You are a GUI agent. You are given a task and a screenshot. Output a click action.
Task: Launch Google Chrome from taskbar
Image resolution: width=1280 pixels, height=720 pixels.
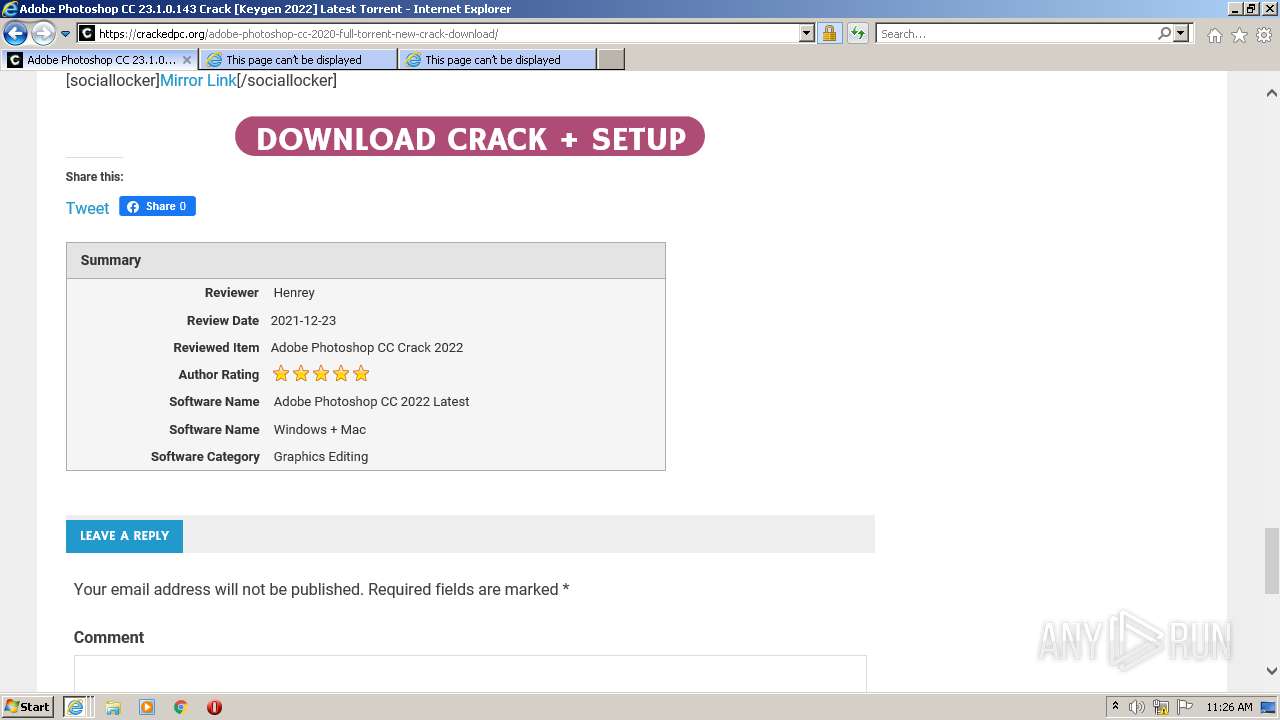pyautogui.click(x=181, y=707)
